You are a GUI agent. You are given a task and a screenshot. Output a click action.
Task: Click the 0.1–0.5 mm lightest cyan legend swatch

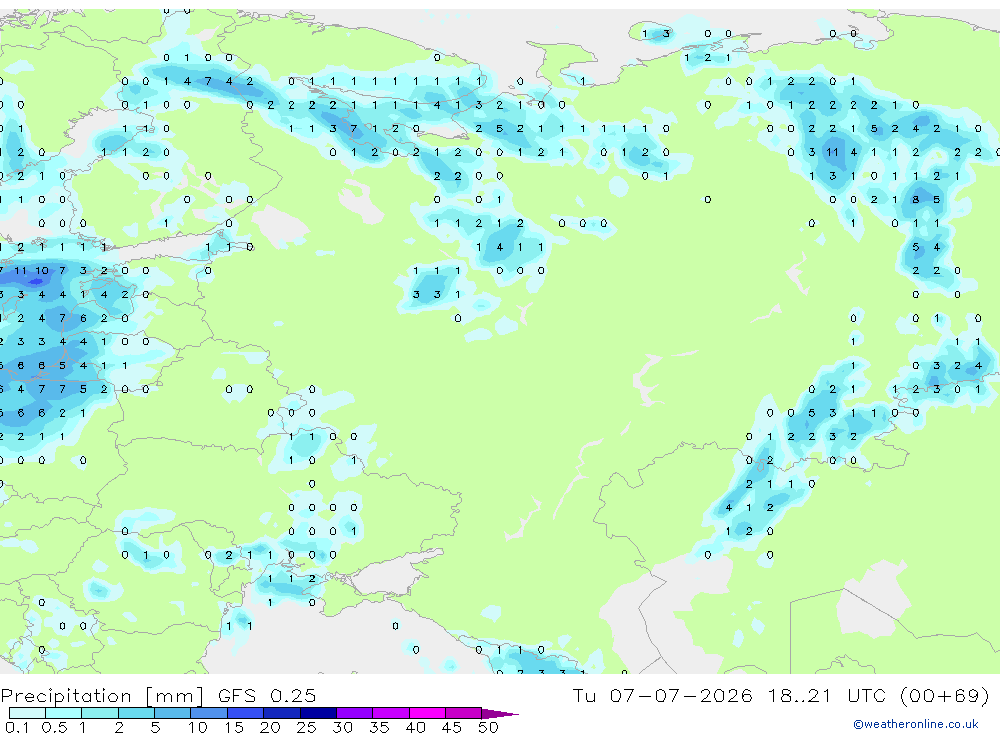27,713
